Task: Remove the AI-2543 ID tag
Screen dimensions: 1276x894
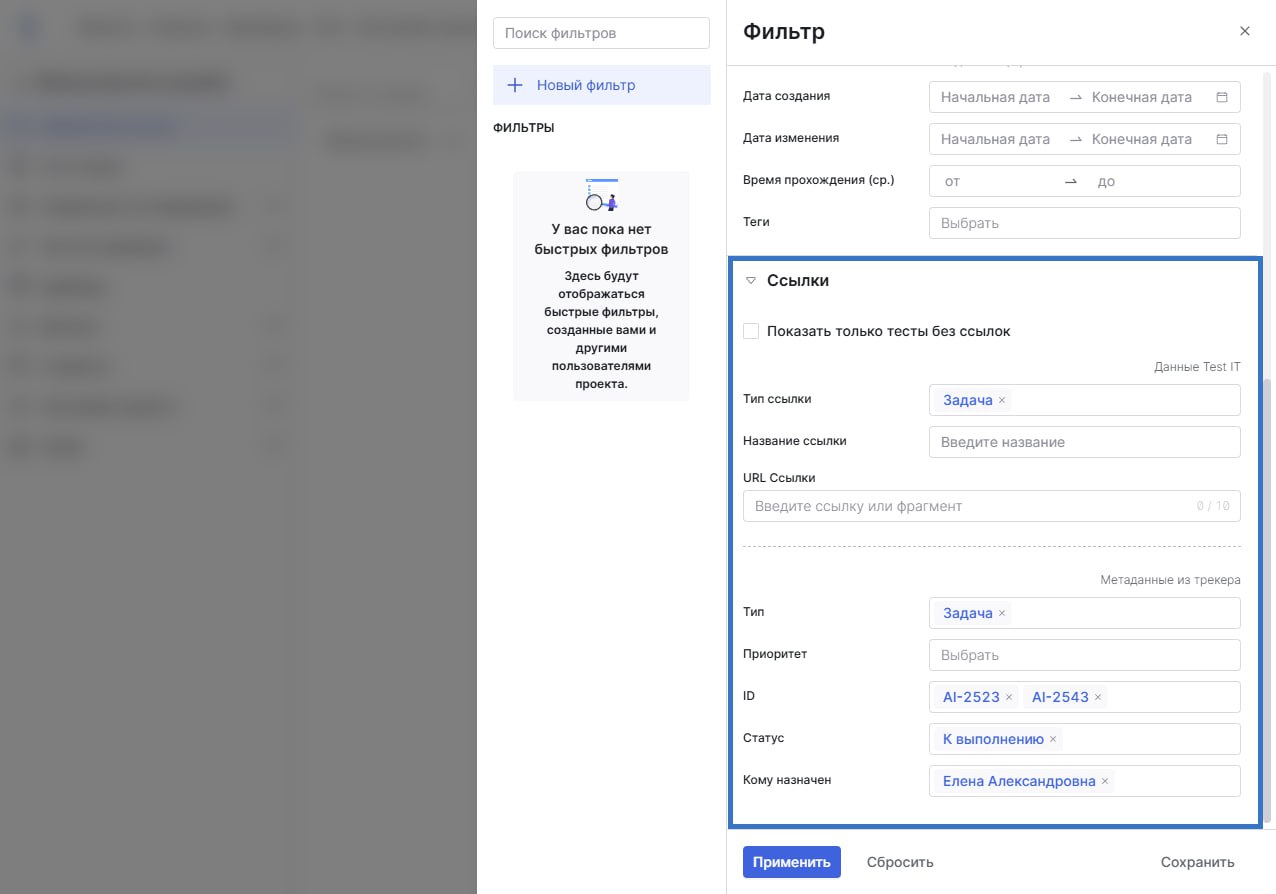Action: click(1098, 698)
